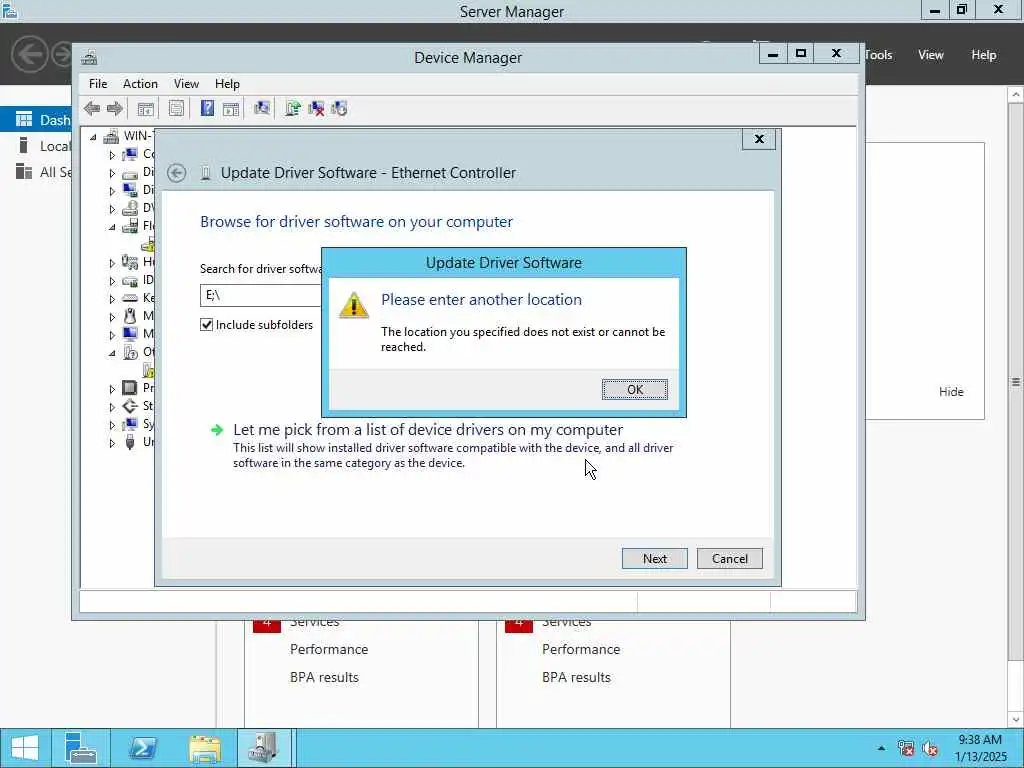Open View menu in Server Manager
Viewport: 1024px width, 768px height.
click(x=931, y=55)
